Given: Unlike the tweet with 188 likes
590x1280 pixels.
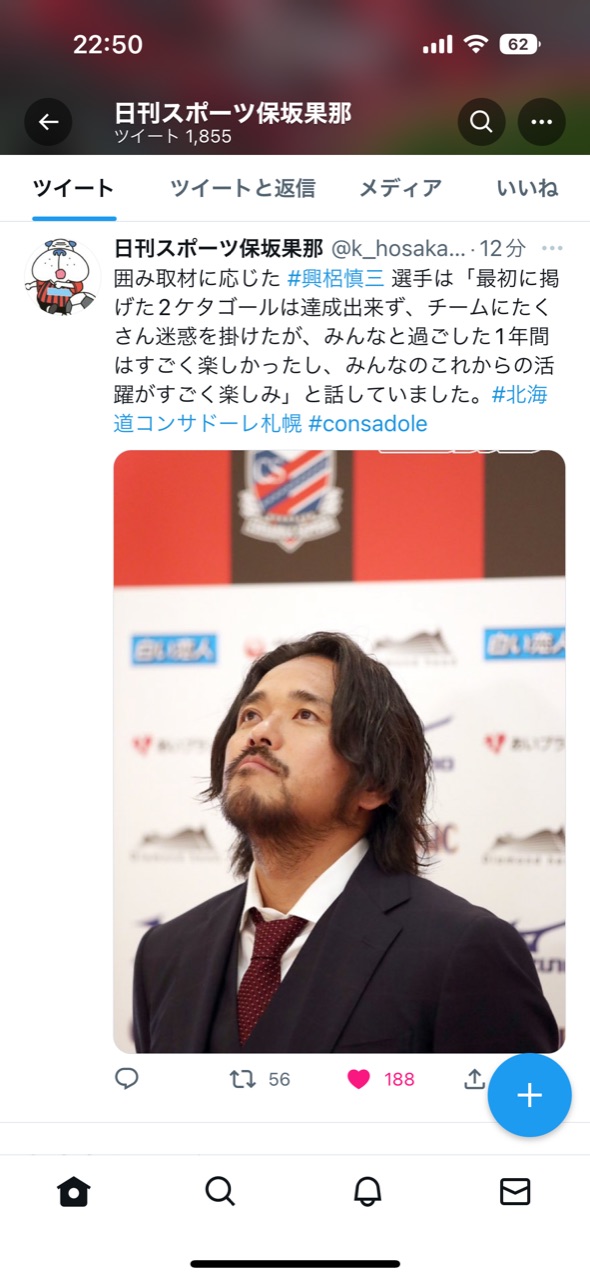Looking at the screenshot, I should [380, 1079].
